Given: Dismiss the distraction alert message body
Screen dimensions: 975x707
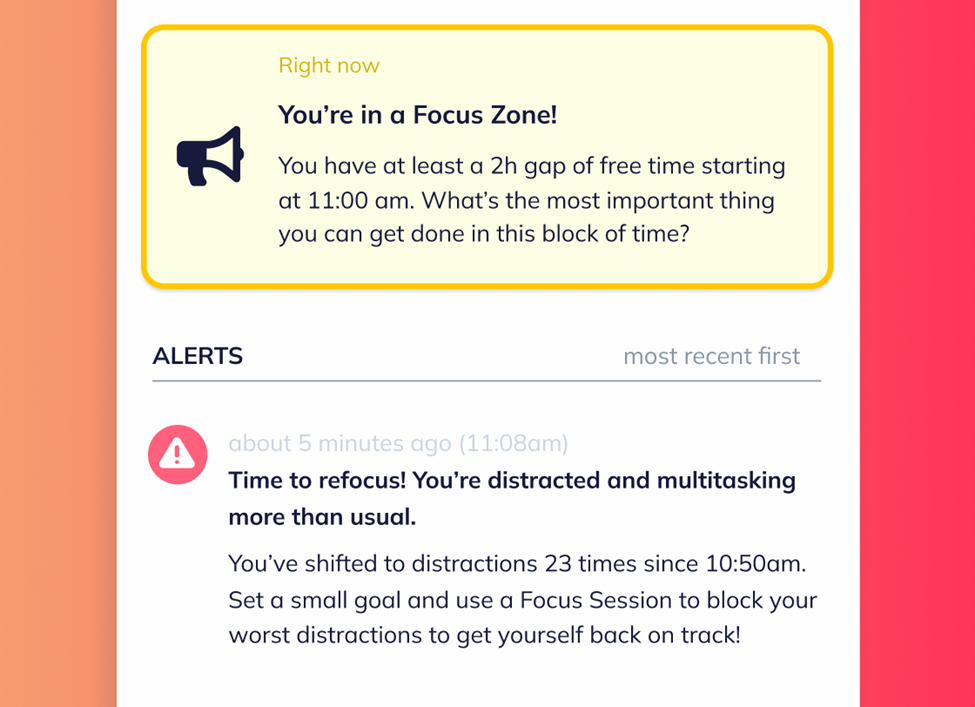Looking at the screenshot, I should coord(524,600).
